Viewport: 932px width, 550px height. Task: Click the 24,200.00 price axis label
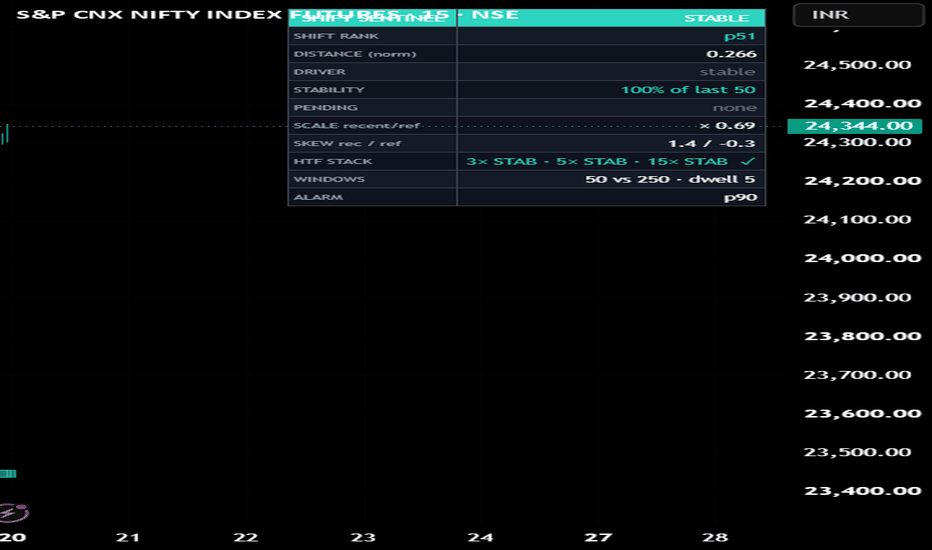point(862,181)
